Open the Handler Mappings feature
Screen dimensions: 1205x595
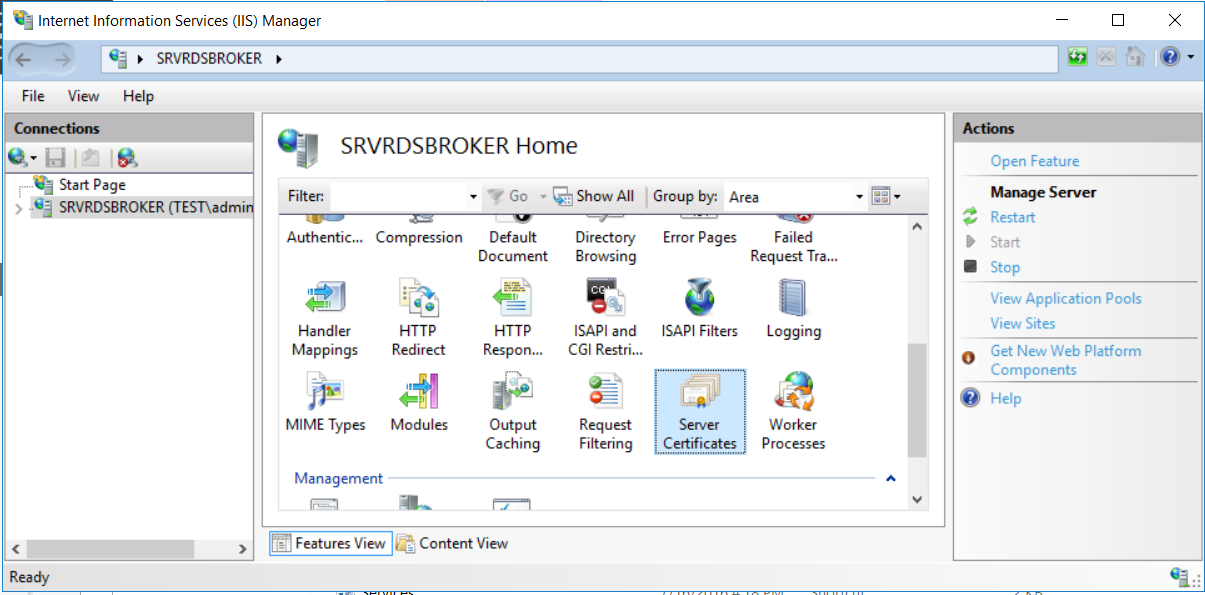[325, 318]
